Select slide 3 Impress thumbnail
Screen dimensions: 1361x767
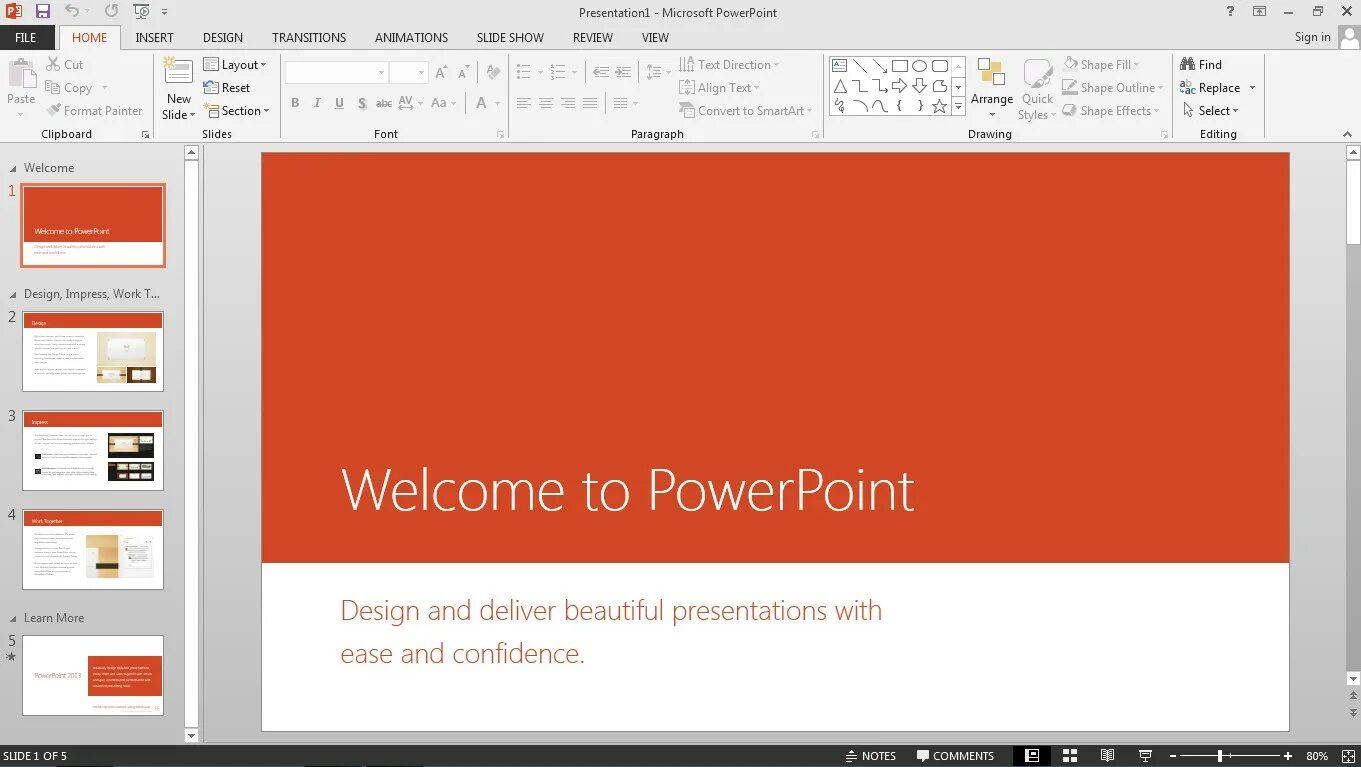(x=93, y=450)
